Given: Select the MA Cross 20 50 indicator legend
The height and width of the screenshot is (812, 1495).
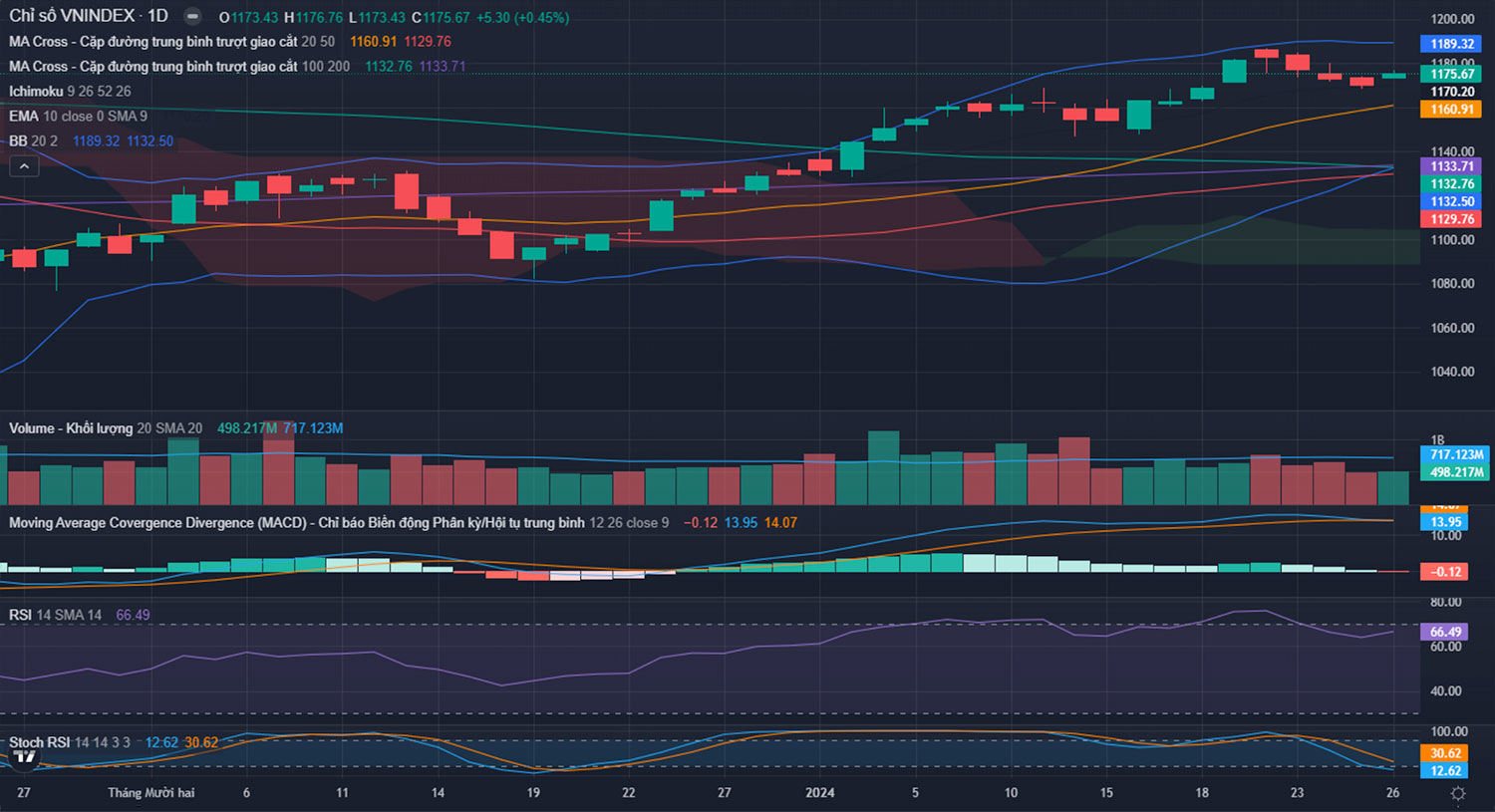Looking at the screenshot, I should click(171, 42).
